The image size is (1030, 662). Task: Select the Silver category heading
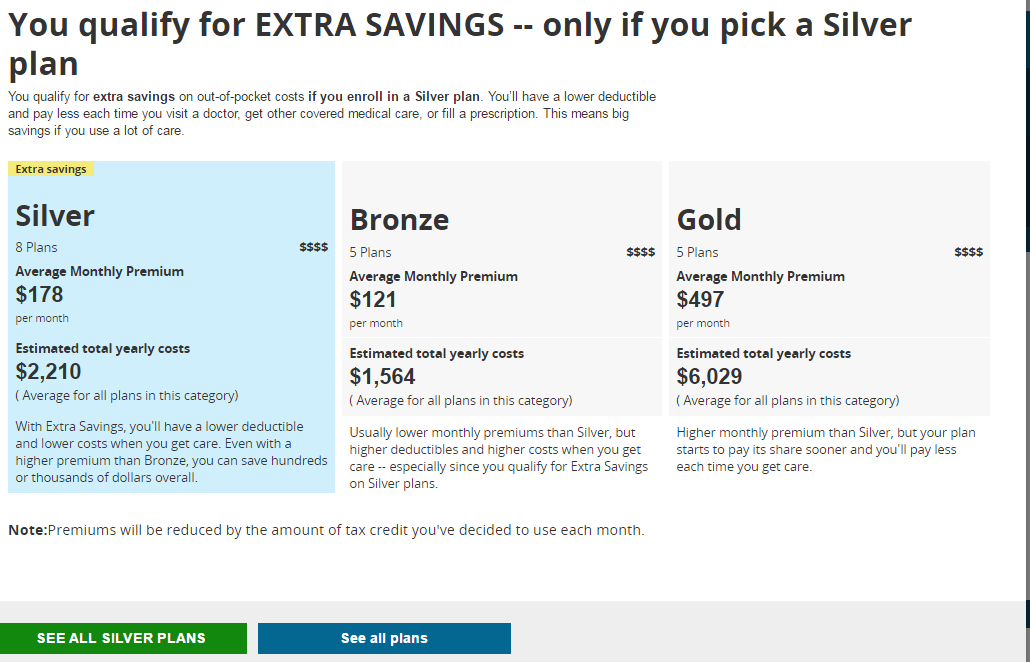click(x=54, y=215)
